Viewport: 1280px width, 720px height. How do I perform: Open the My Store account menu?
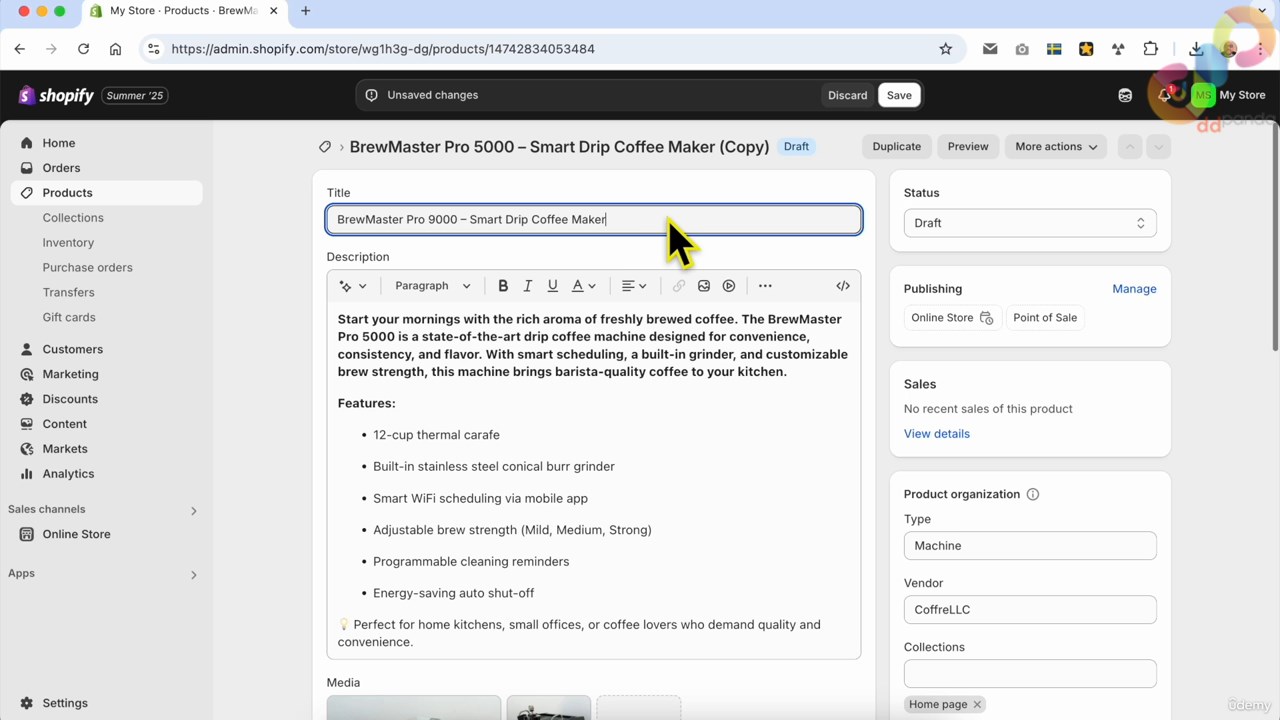(x=1229, y=95)
